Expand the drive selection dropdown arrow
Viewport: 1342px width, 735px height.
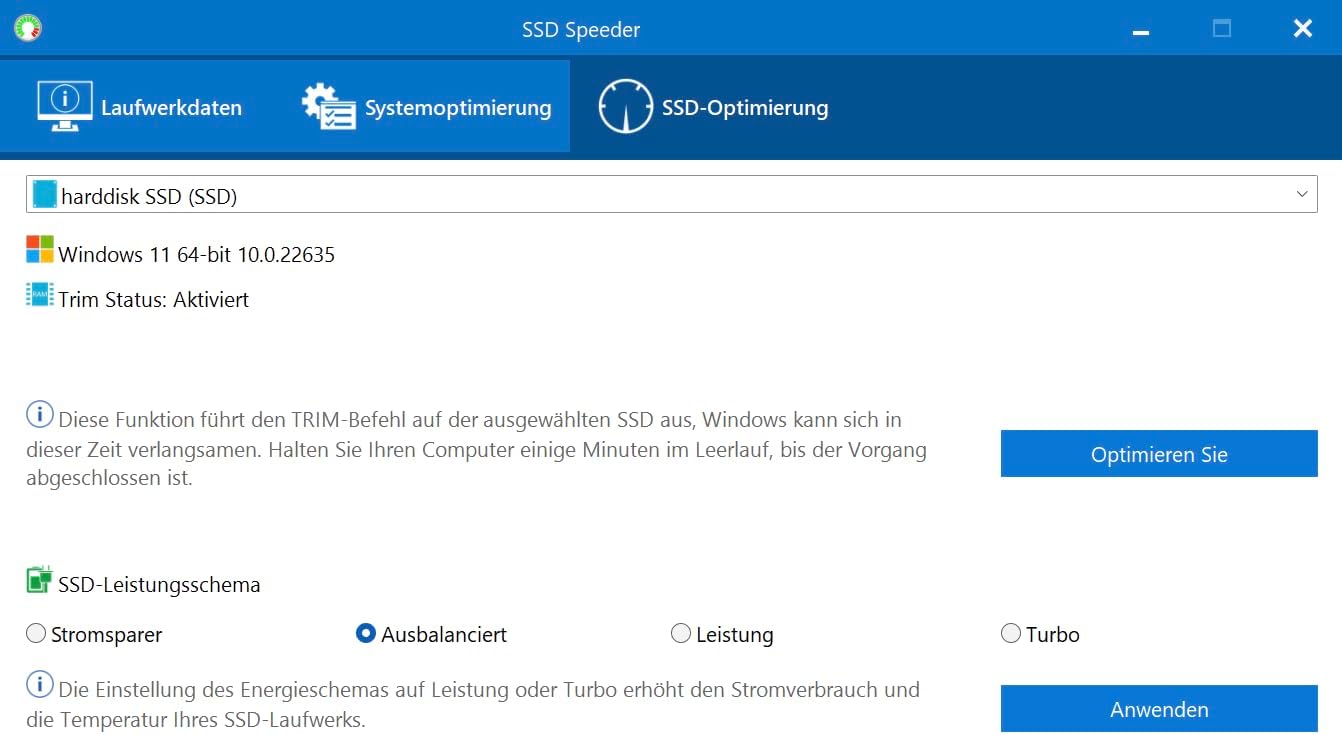tap(1302, 194)
